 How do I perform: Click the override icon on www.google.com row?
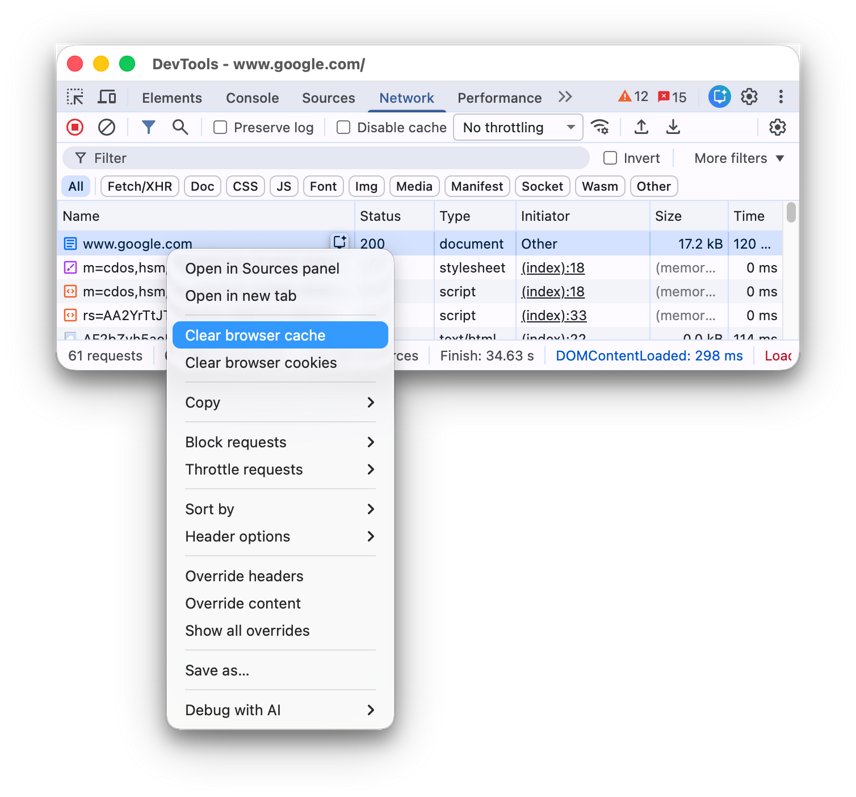pos(340,241)
